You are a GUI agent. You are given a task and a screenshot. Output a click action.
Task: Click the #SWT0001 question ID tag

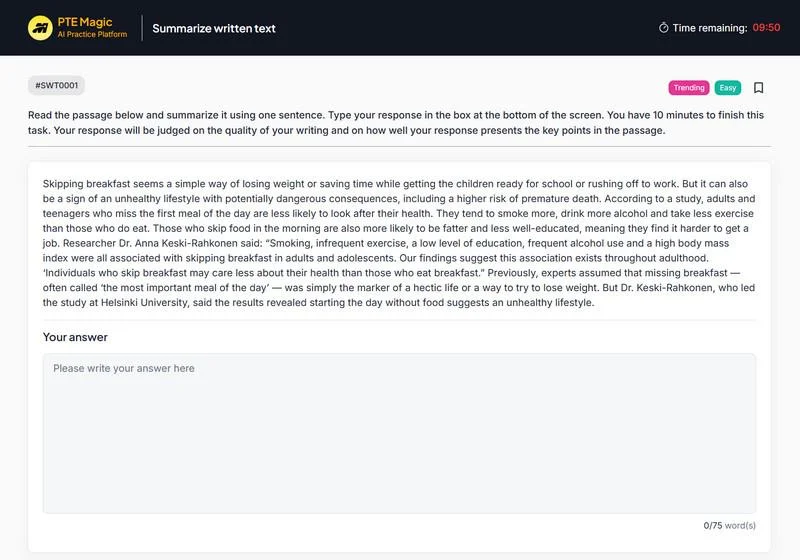56,86
